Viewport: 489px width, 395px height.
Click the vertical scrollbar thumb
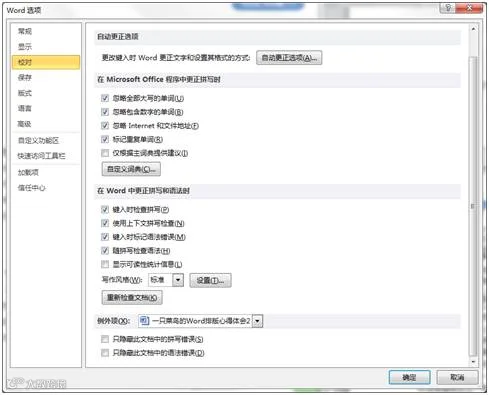pos(473,206)
